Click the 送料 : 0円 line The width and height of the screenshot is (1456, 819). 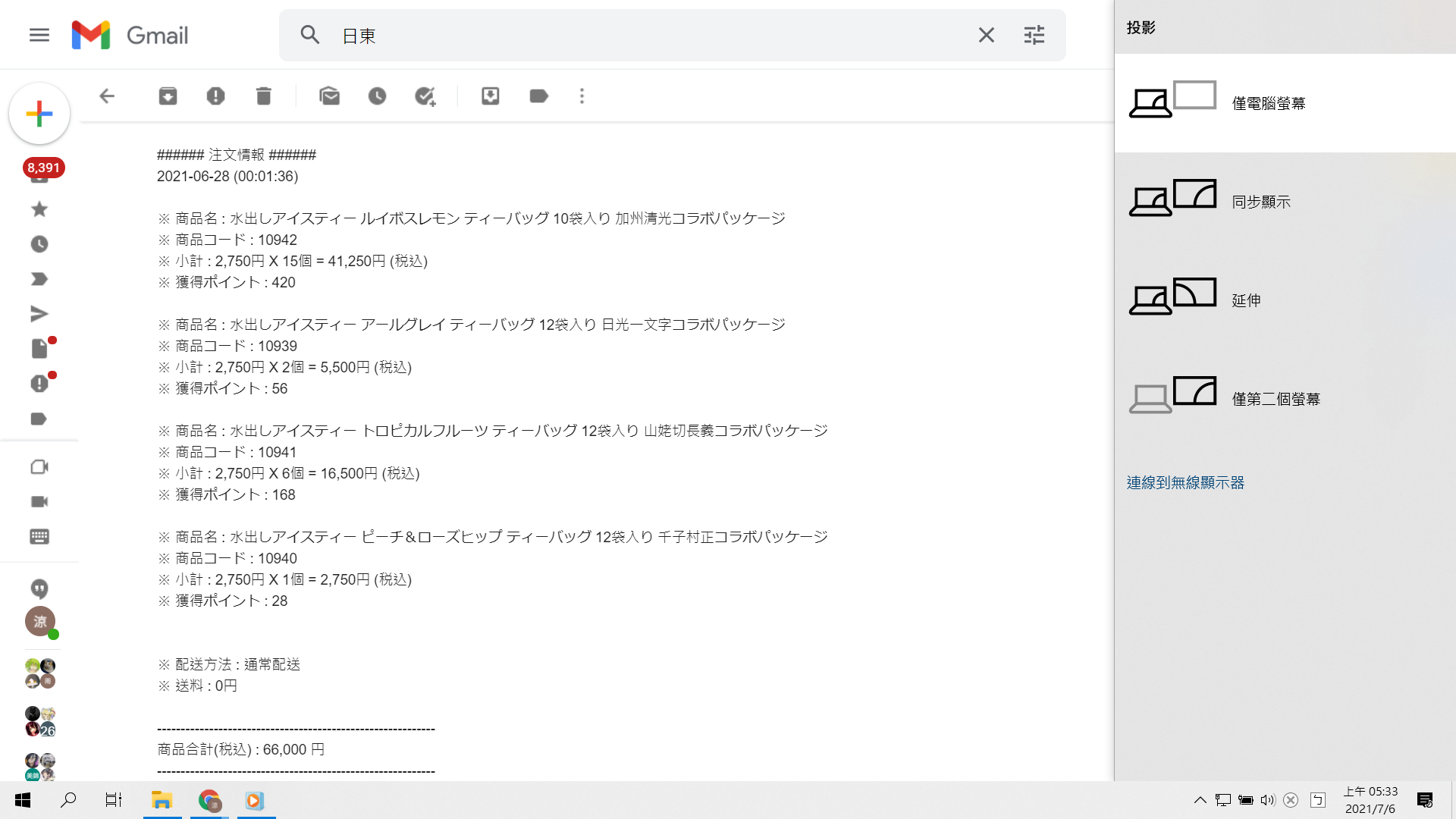(197, 686)
